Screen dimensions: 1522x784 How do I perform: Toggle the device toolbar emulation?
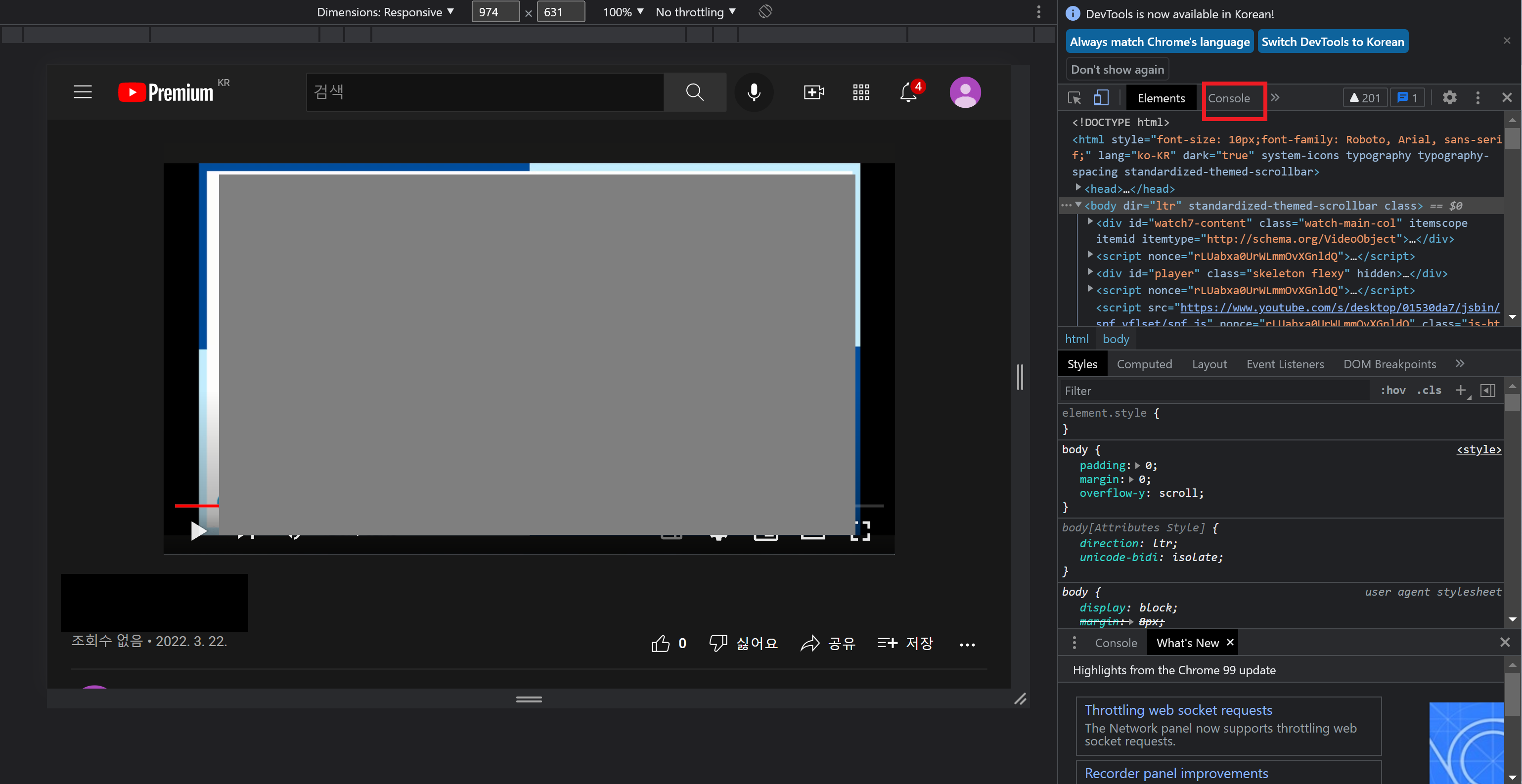pos(1101,98)
